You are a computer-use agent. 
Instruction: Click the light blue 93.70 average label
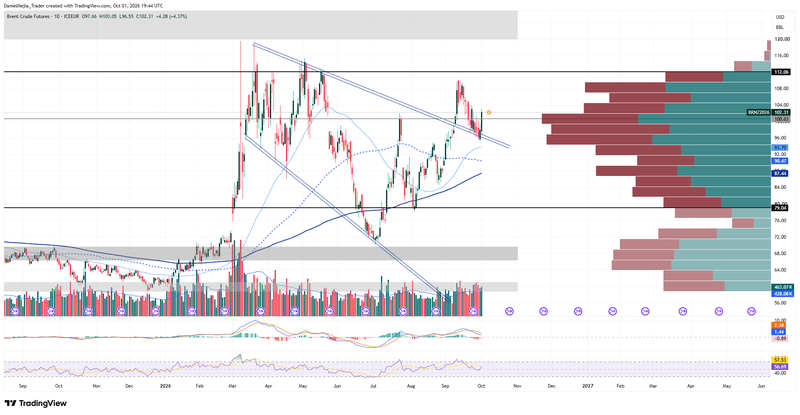[x=780, y=148]
